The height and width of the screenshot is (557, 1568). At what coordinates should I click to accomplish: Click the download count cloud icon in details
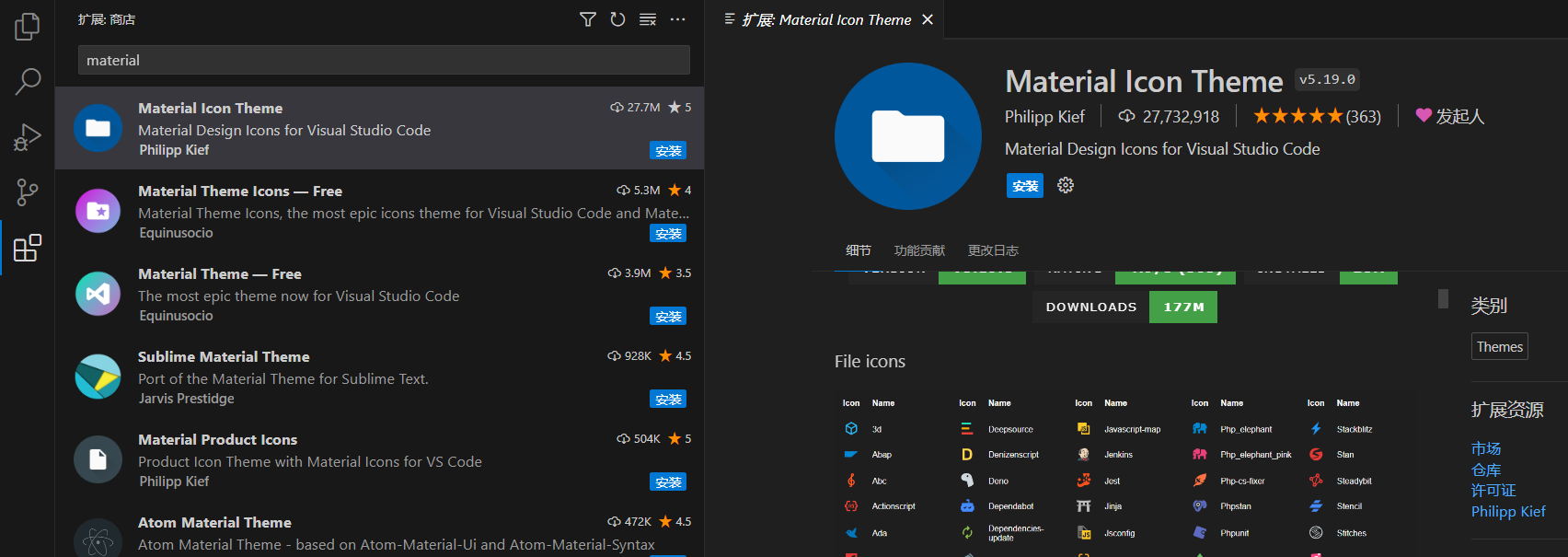[1126, 116]
